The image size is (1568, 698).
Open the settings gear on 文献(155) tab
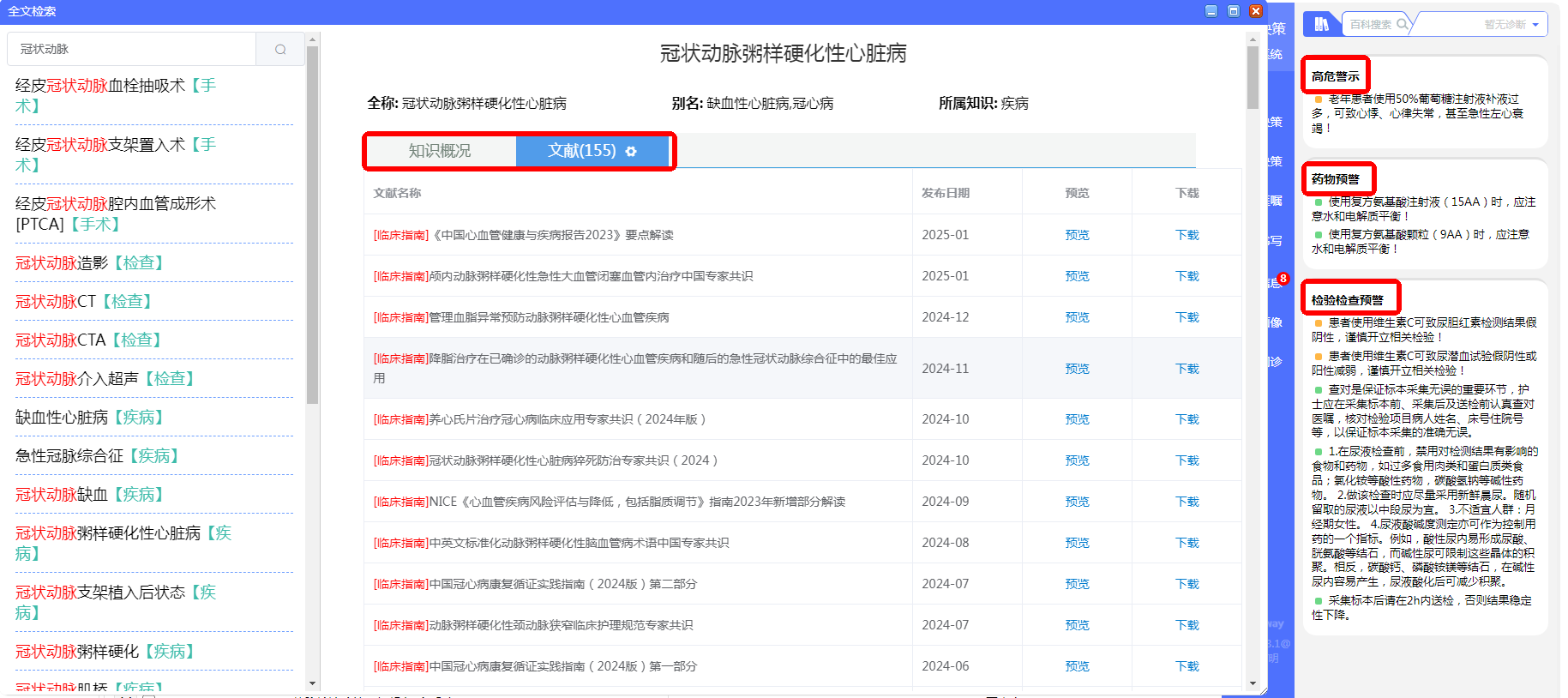[631, 152]
